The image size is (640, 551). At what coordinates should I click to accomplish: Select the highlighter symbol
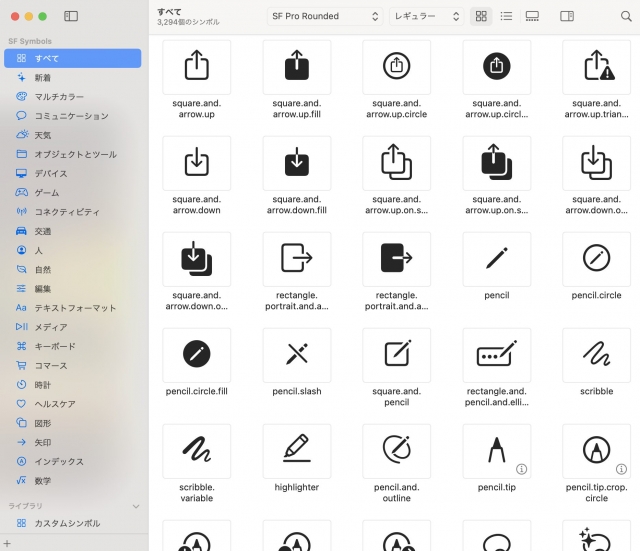tap(297, 451)
